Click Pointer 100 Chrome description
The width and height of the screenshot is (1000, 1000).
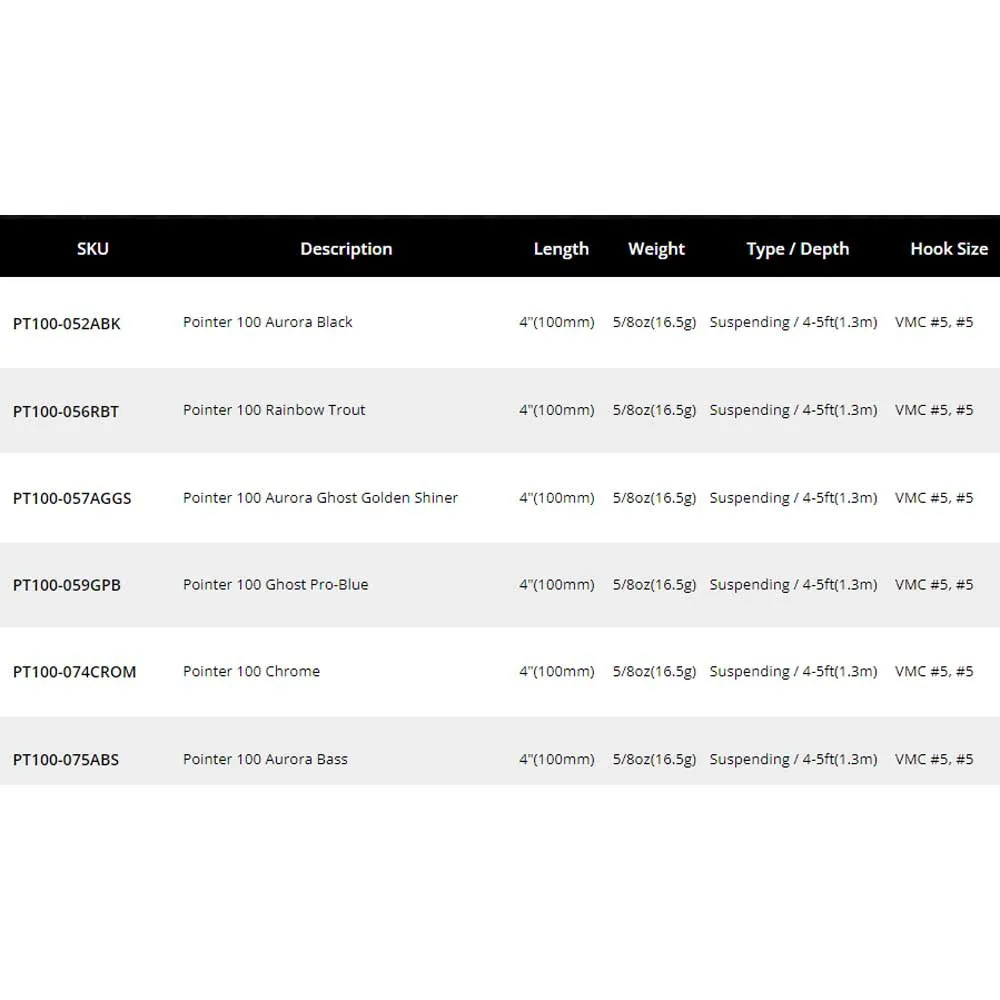click(x=251, y=671)
